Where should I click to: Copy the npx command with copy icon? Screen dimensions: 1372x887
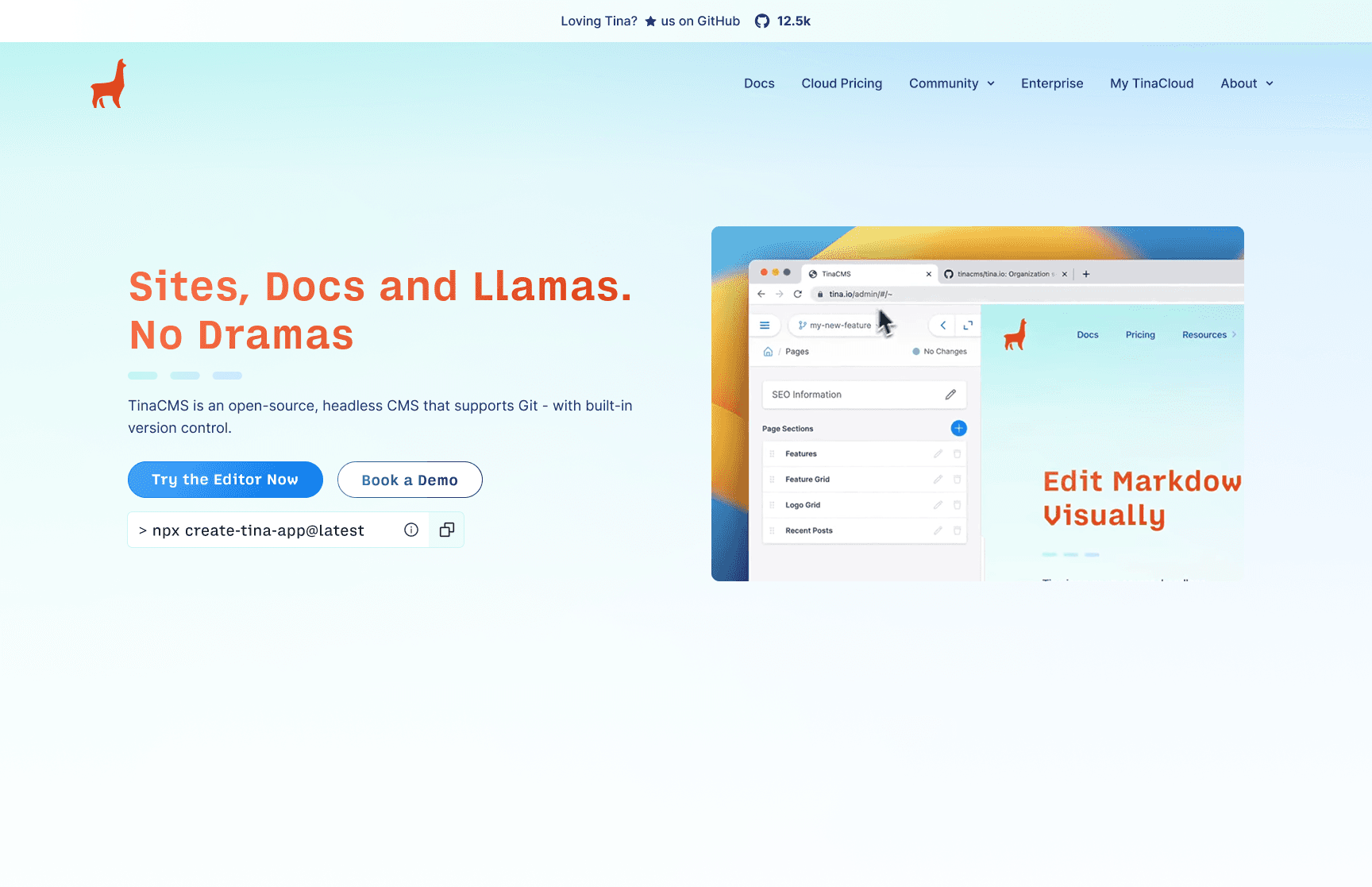447,530
